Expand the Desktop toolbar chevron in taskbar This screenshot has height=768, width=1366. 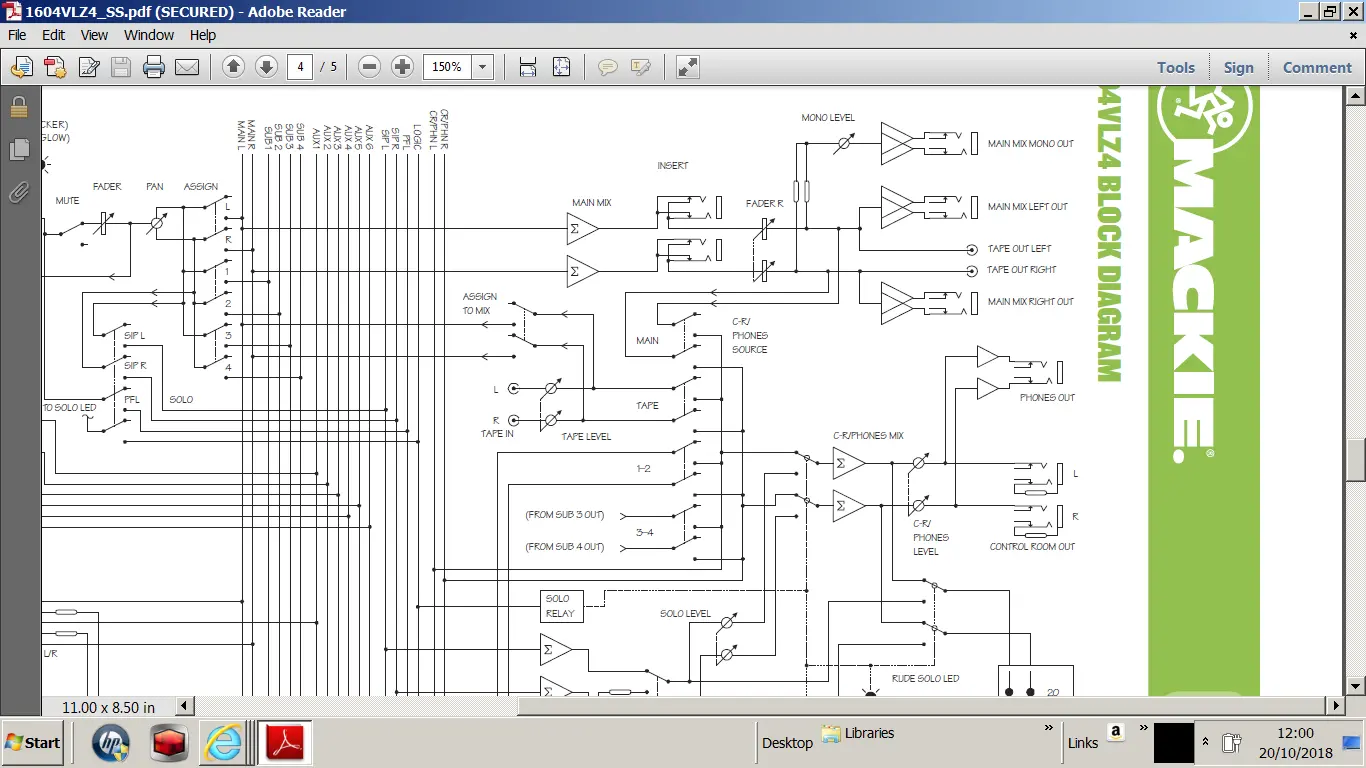[x=1049, y=728]
